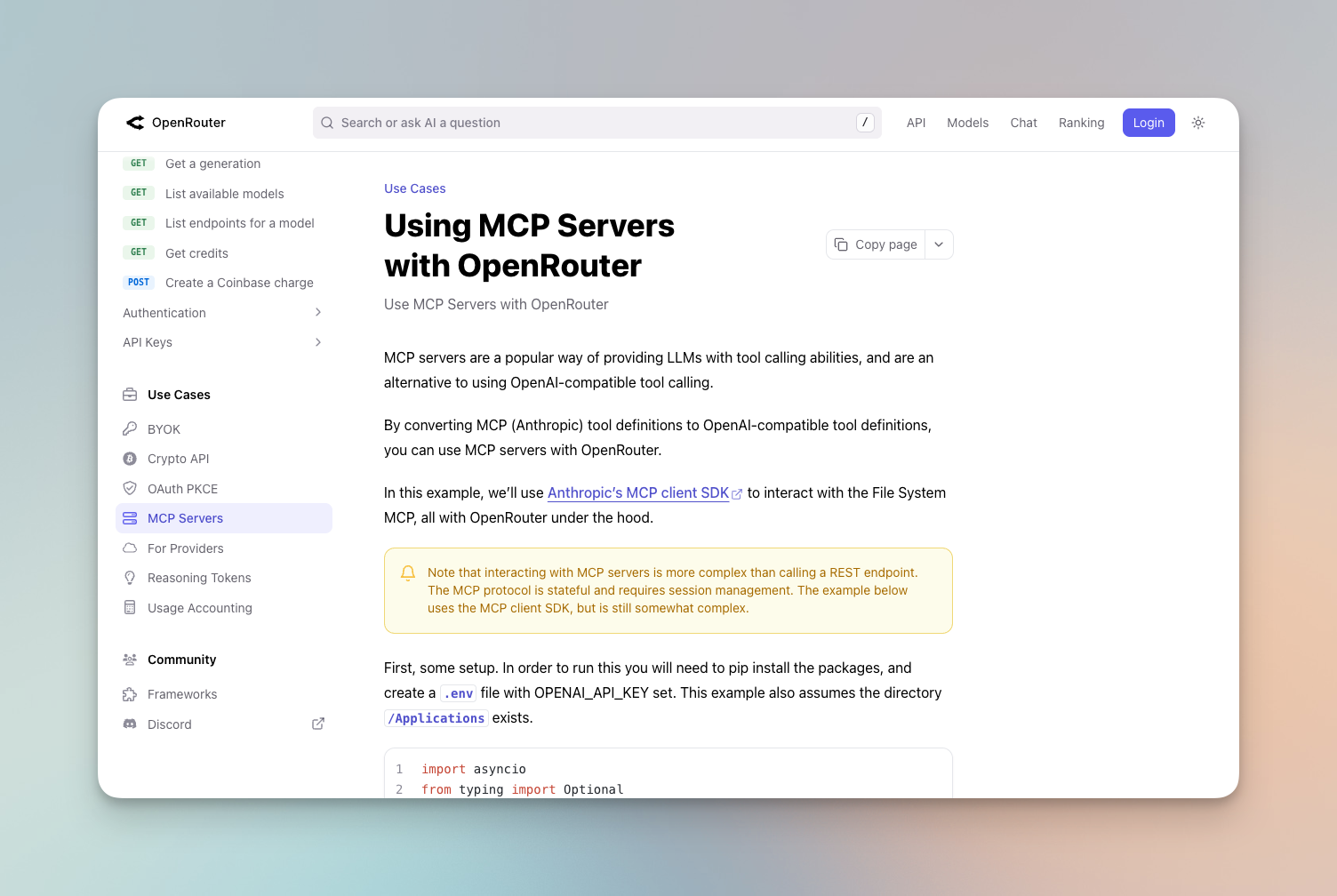Click the slash shortcut badge in search
The image size is (1337, 896).
(865, 123)
